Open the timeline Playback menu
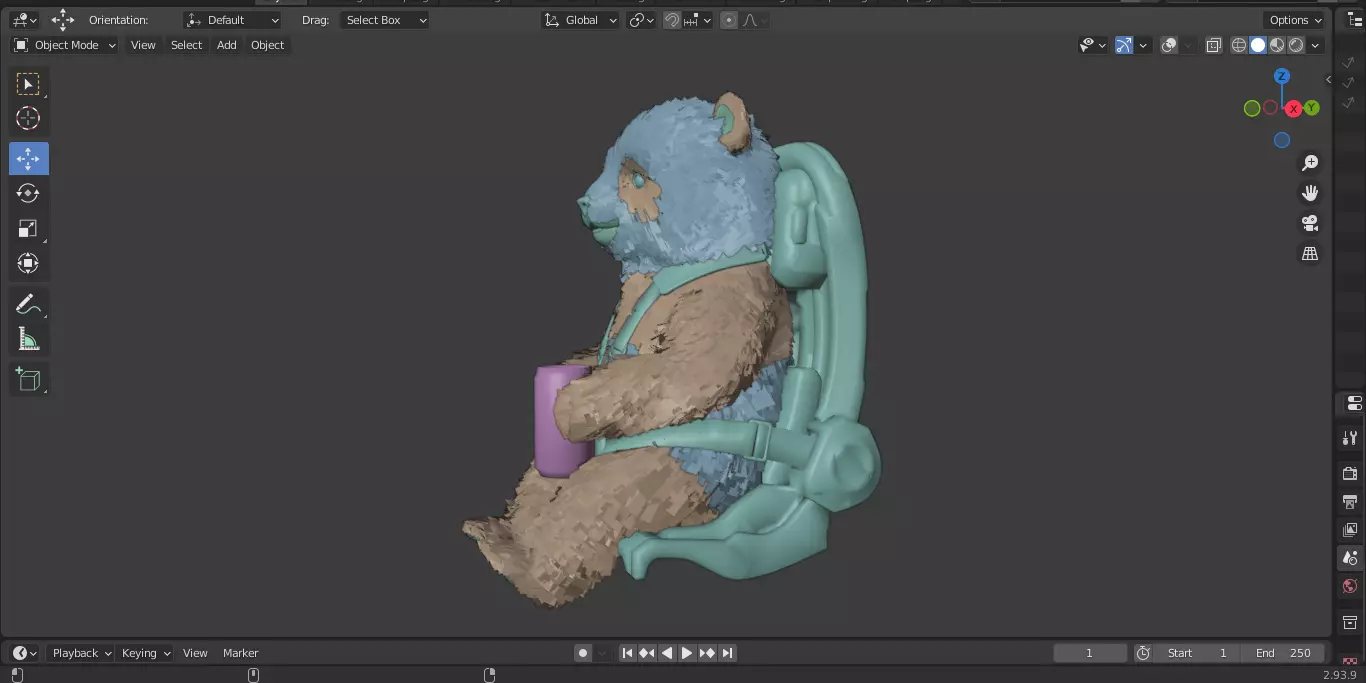 pyautogui.click(x=82, y=653)
